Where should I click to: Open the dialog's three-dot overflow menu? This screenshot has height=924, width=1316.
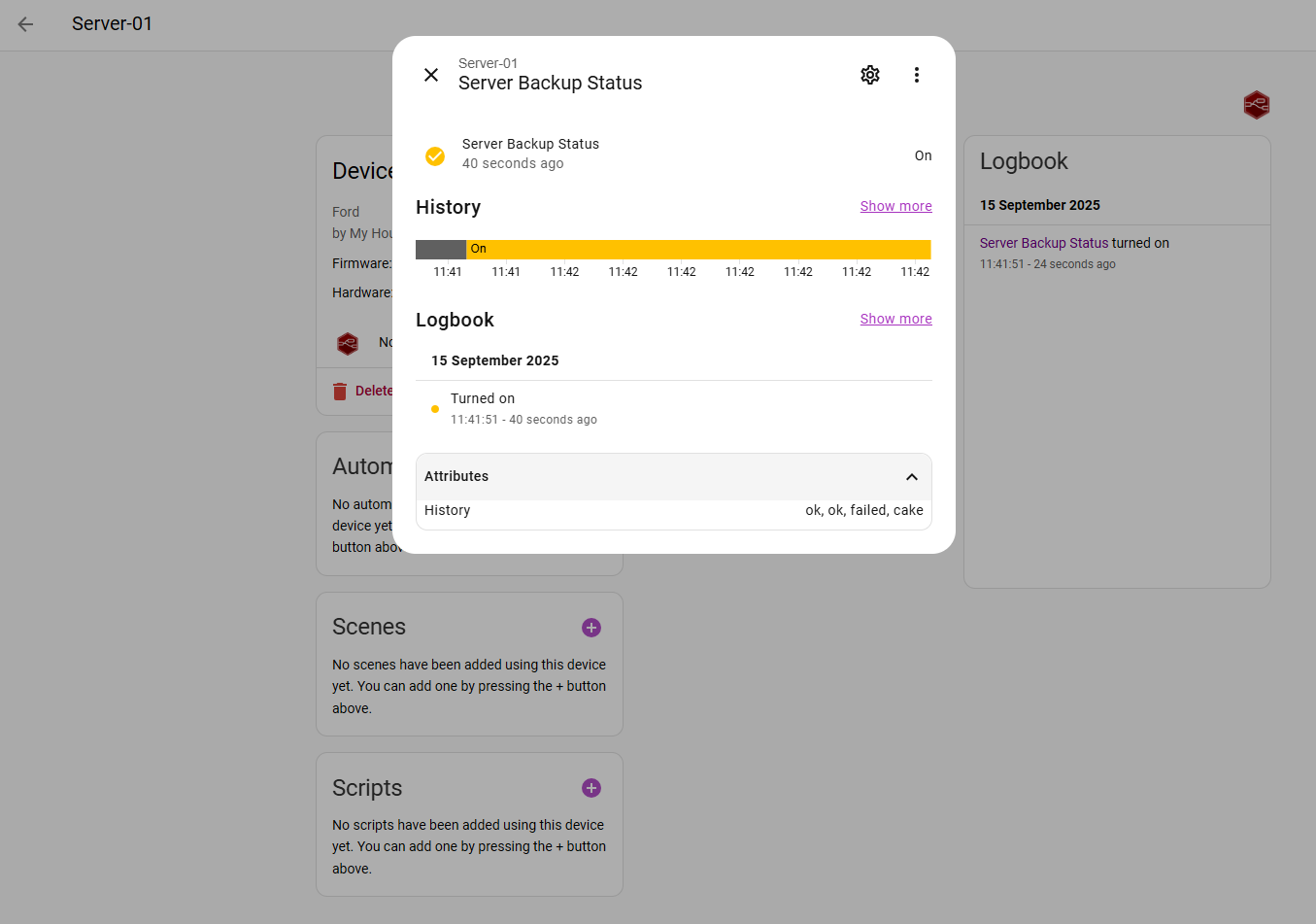pyautogui.click(x=917, y=75)
